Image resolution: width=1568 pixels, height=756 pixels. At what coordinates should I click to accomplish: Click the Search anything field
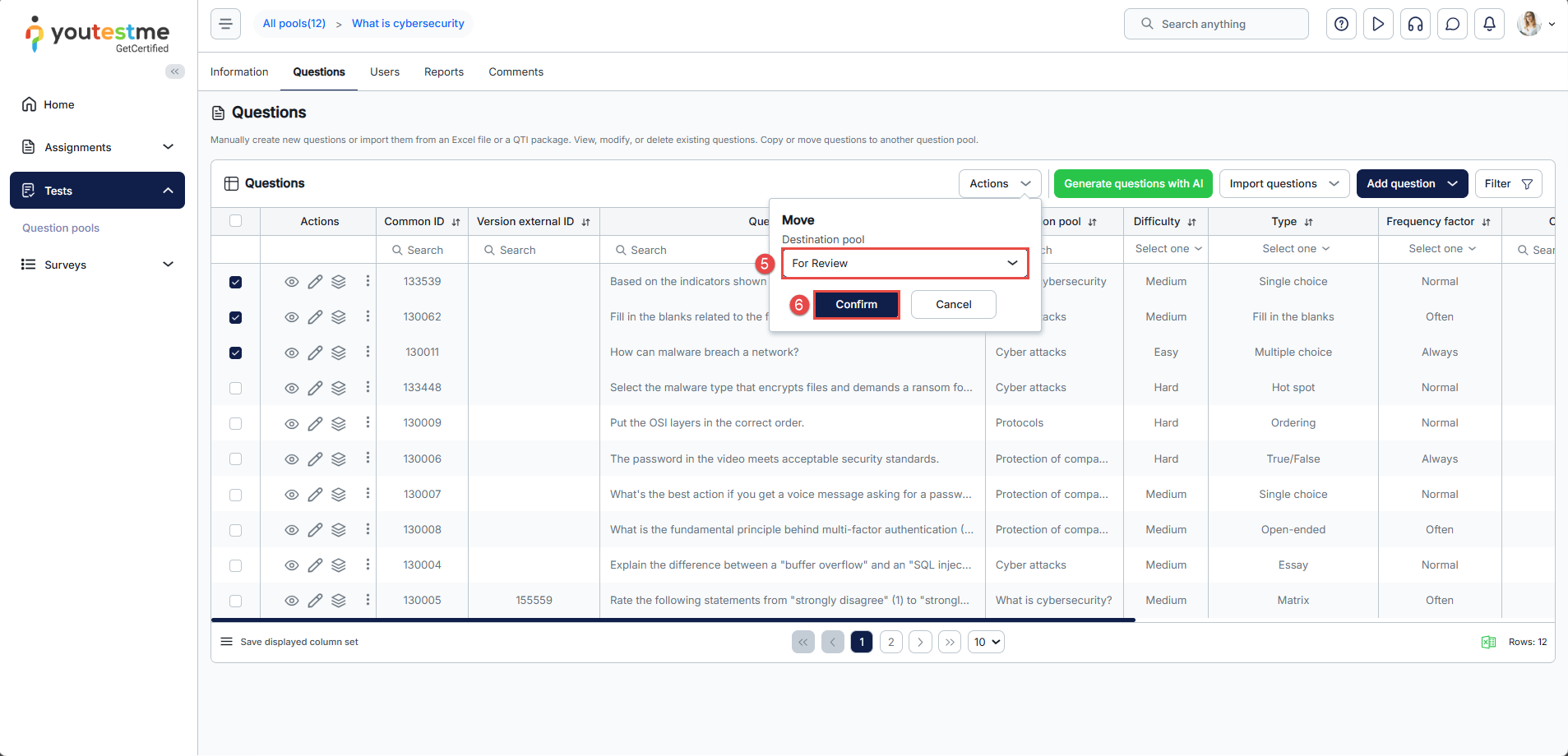1215,24
